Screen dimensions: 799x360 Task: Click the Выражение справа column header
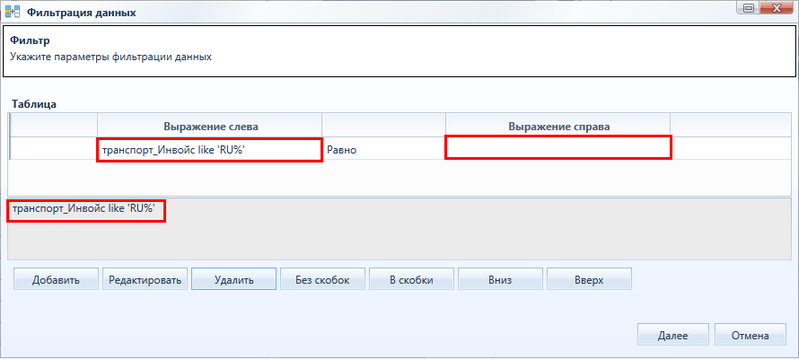click(558, 126)
